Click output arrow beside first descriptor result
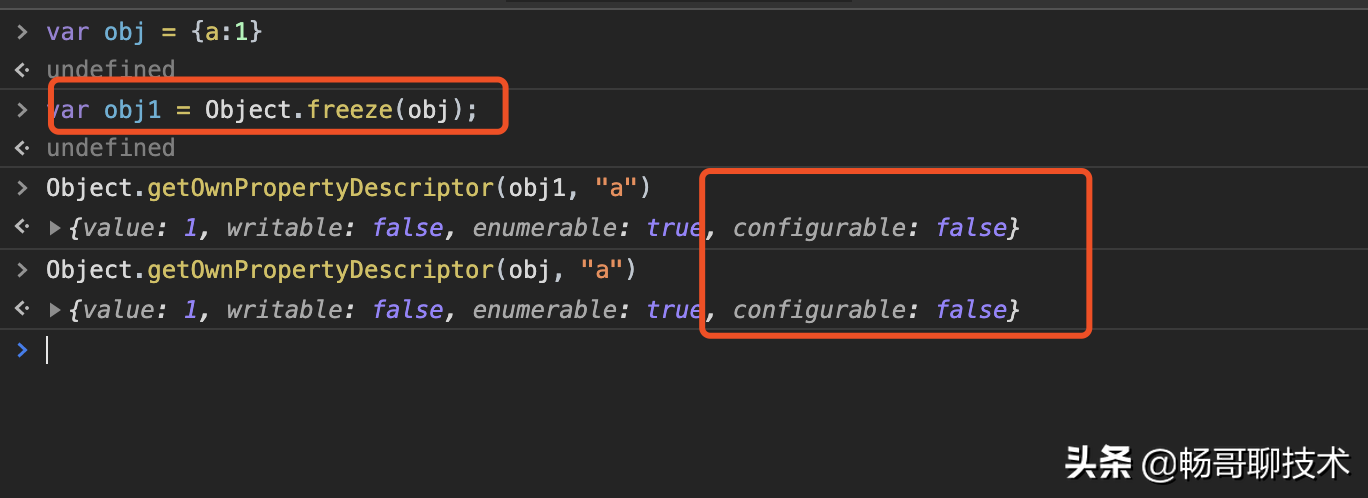1368x498 pixels. [22, 228]
